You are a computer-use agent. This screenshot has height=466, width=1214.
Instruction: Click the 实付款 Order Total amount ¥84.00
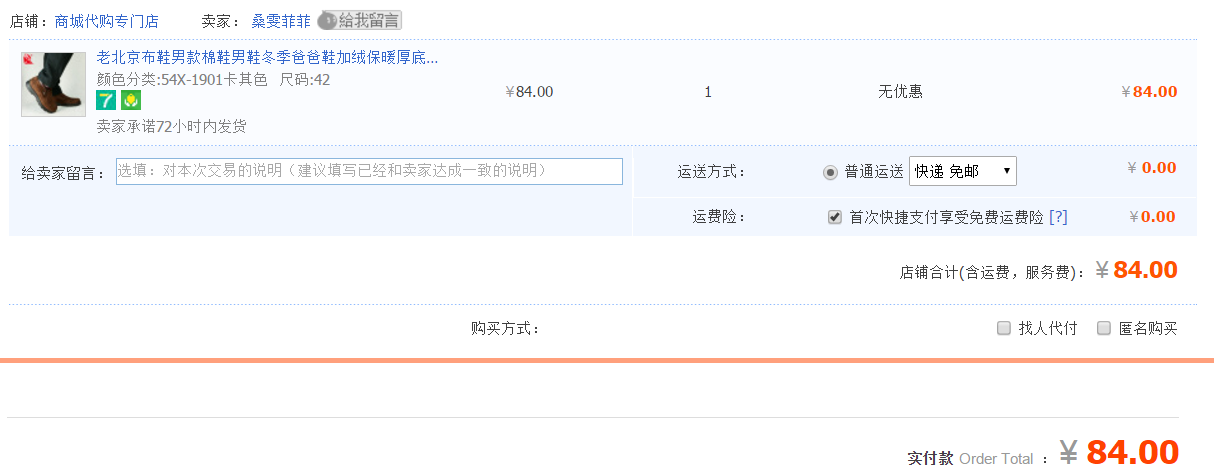coord(1131,453)
